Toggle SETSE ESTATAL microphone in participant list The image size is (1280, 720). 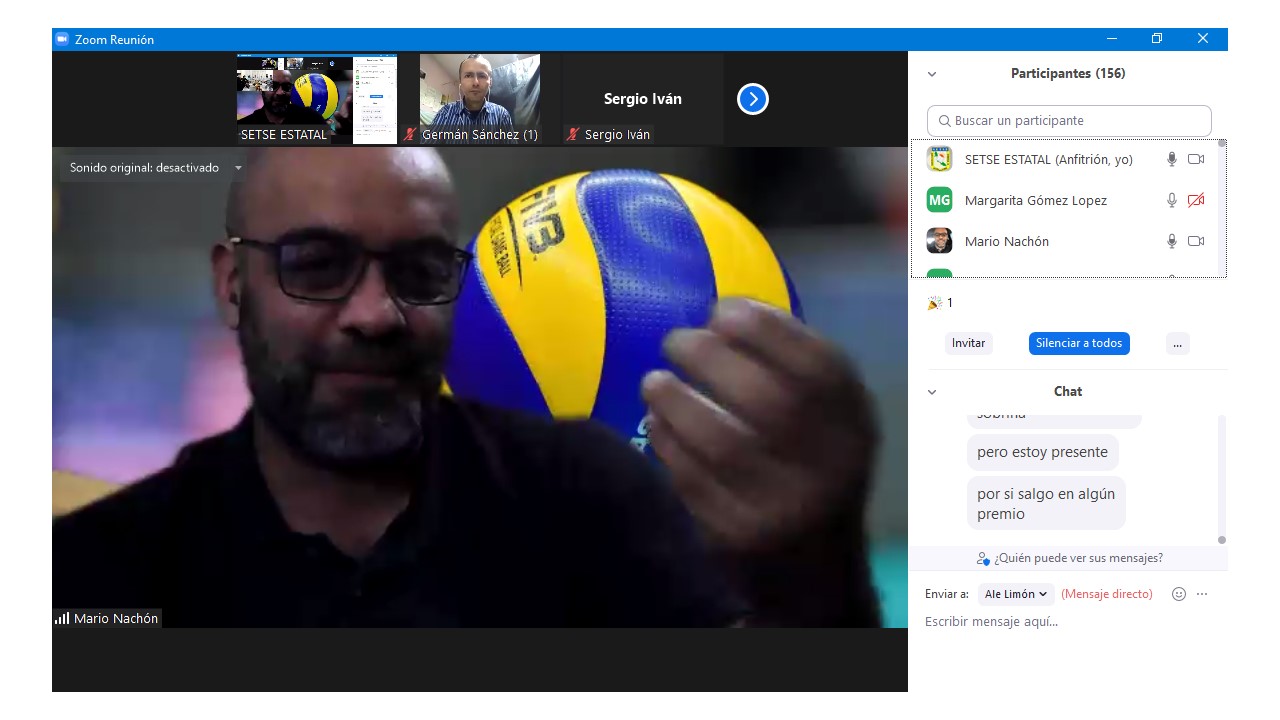[1172, 159]
